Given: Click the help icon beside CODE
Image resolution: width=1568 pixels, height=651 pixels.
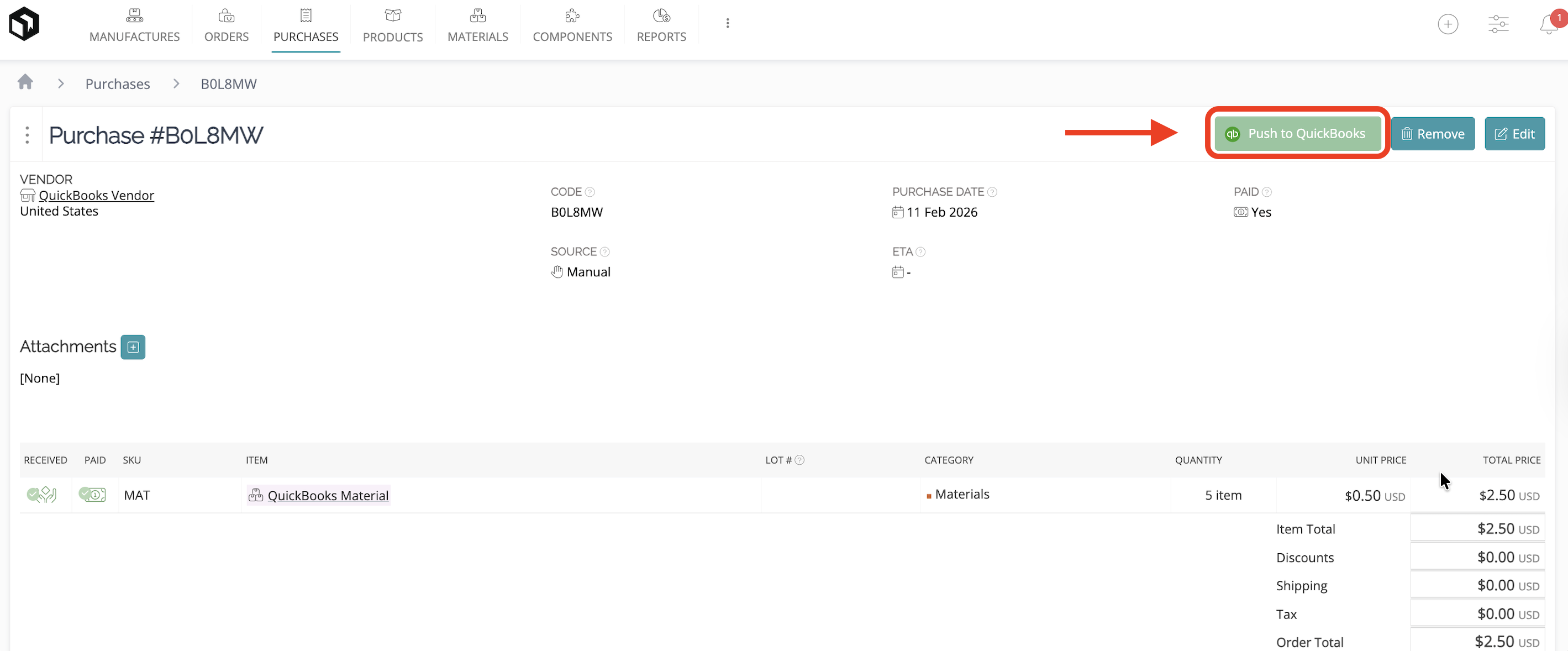Looking at the screenshot, I should [x=589, y=192].
